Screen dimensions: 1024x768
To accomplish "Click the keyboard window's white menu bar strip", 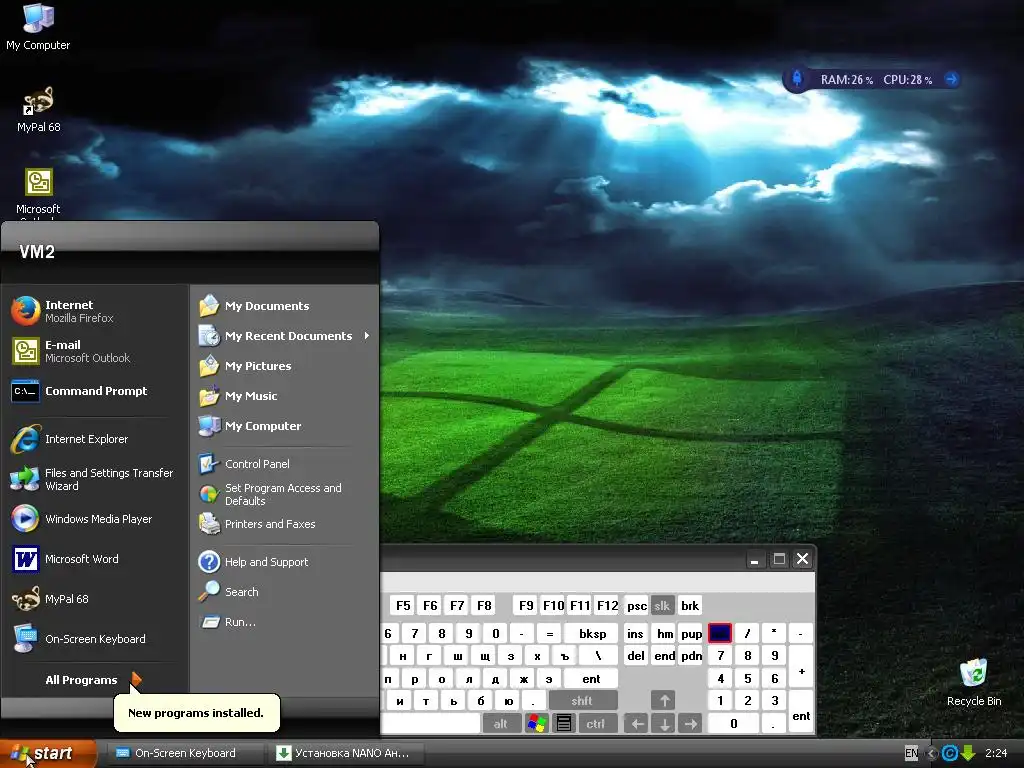I will click(598, 583).
